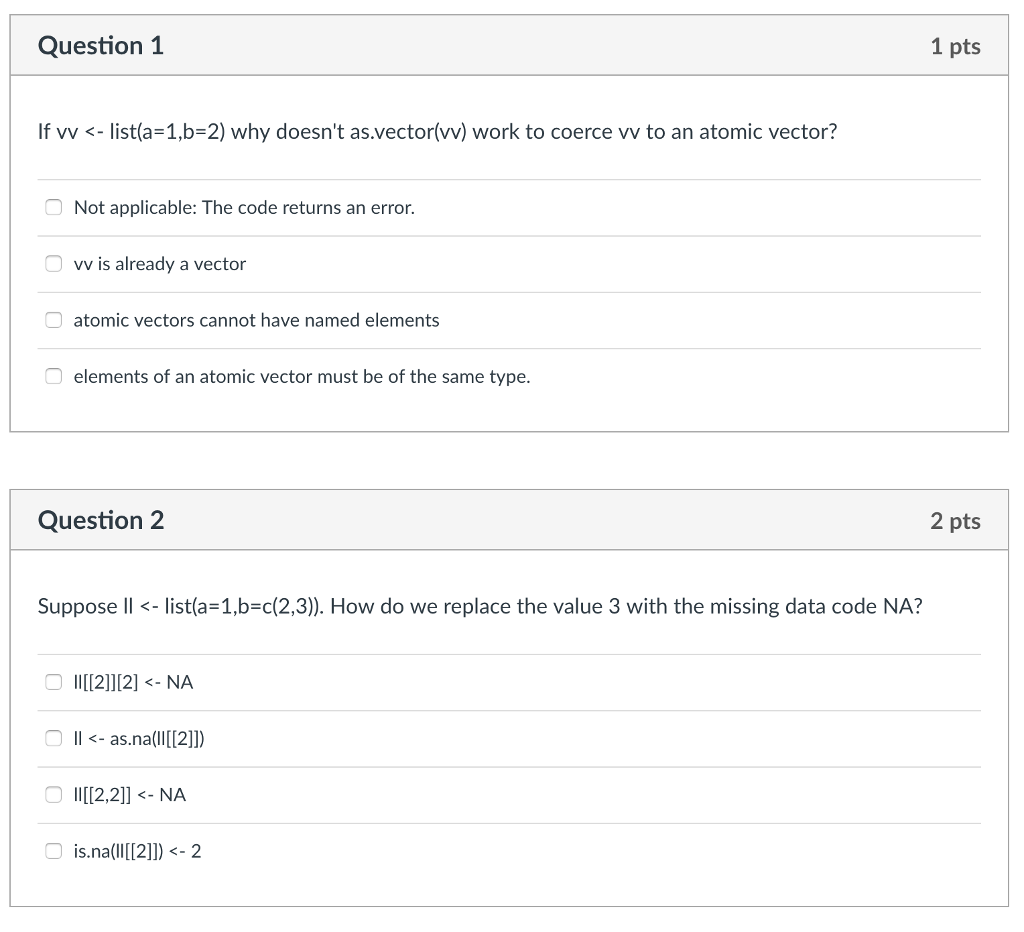The height and width of the screenshot is (932, 1024).
Task: Click the Question 2 header
Action: pos(100,520)
